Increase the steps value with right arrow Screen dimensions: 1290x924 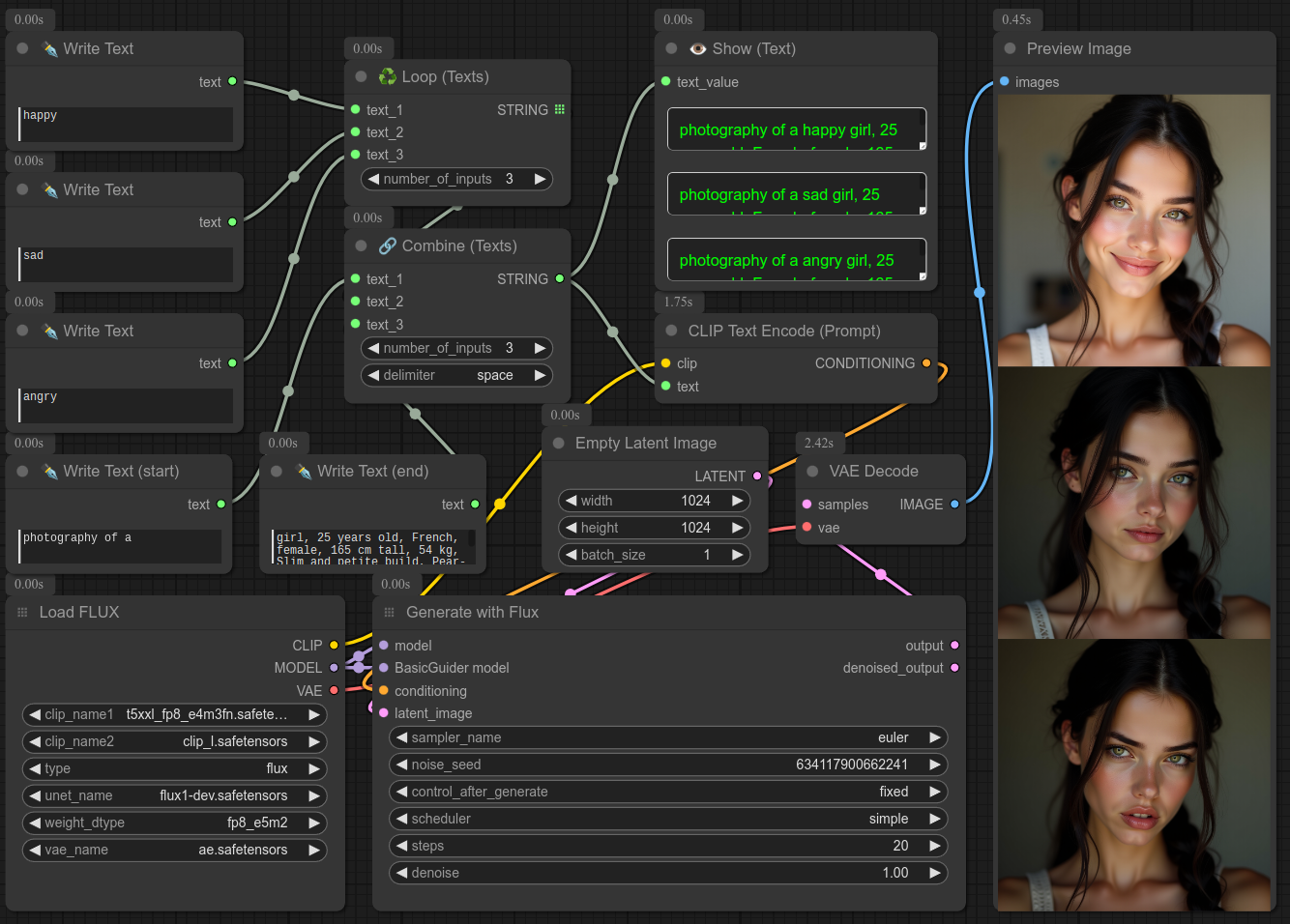pos(934,846)
